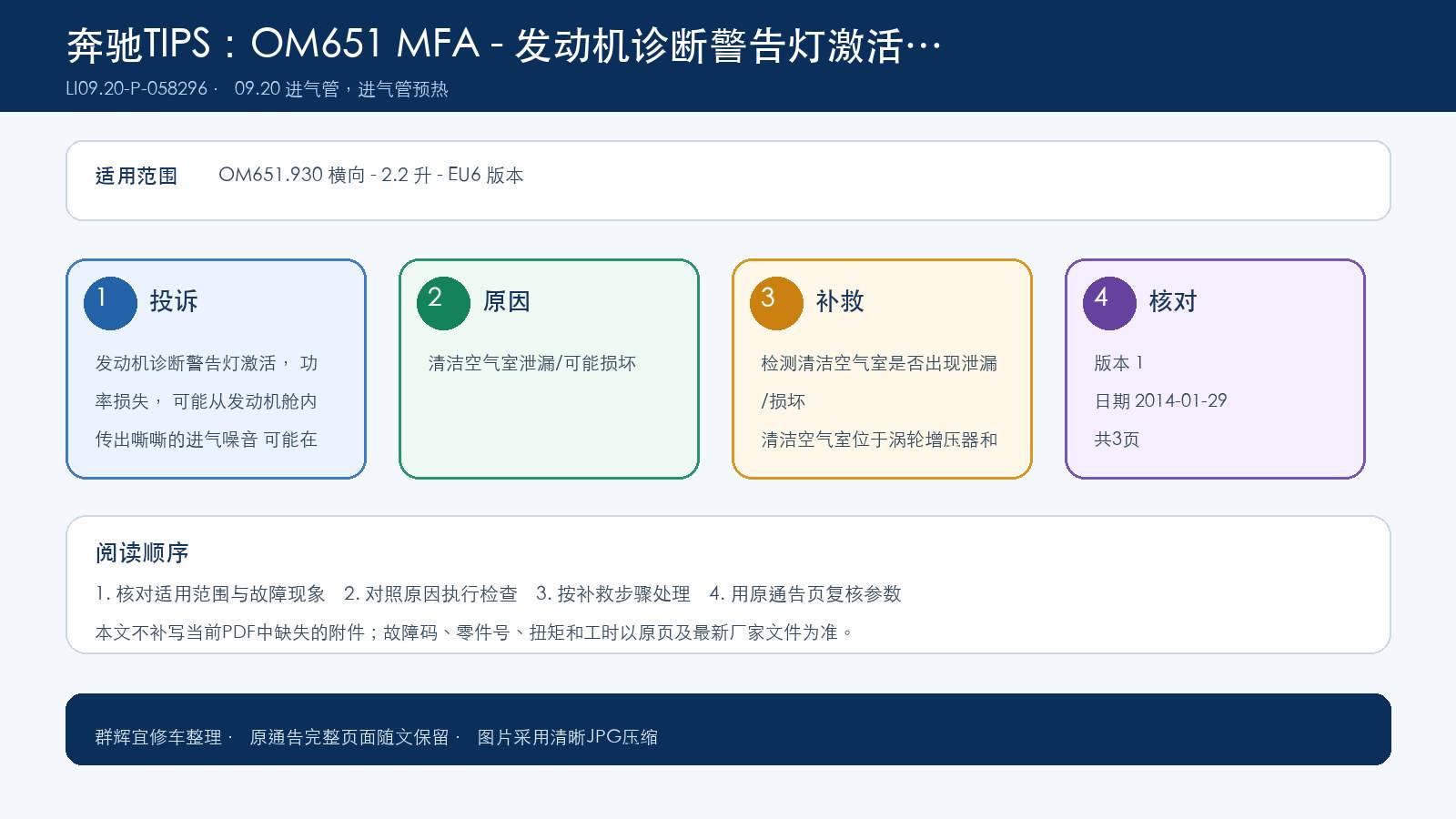
Task: Click the note beginning 本文不补写当前PDF
Action: (x=475, y=632)
